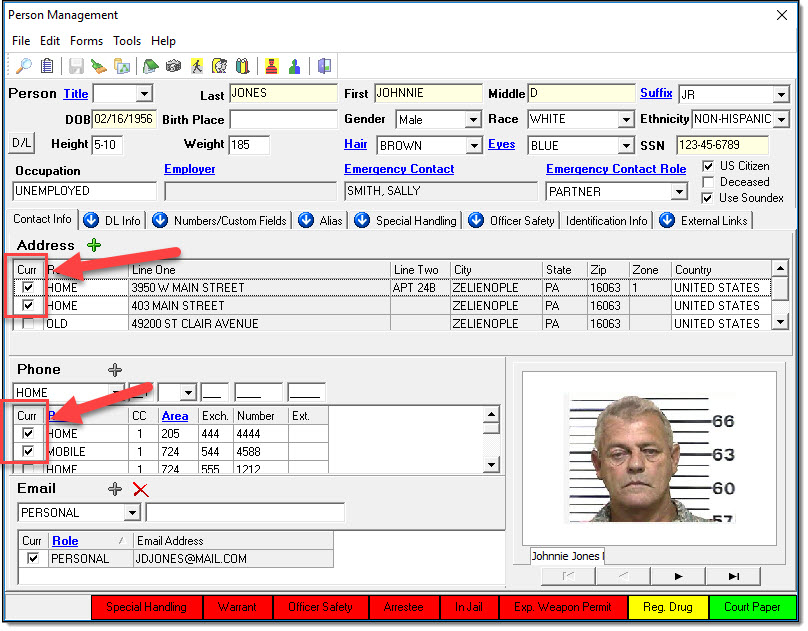The height and width of the screenshot is (631, 808).
Task: Click the walking person toolbar icon
Action: 197,67
